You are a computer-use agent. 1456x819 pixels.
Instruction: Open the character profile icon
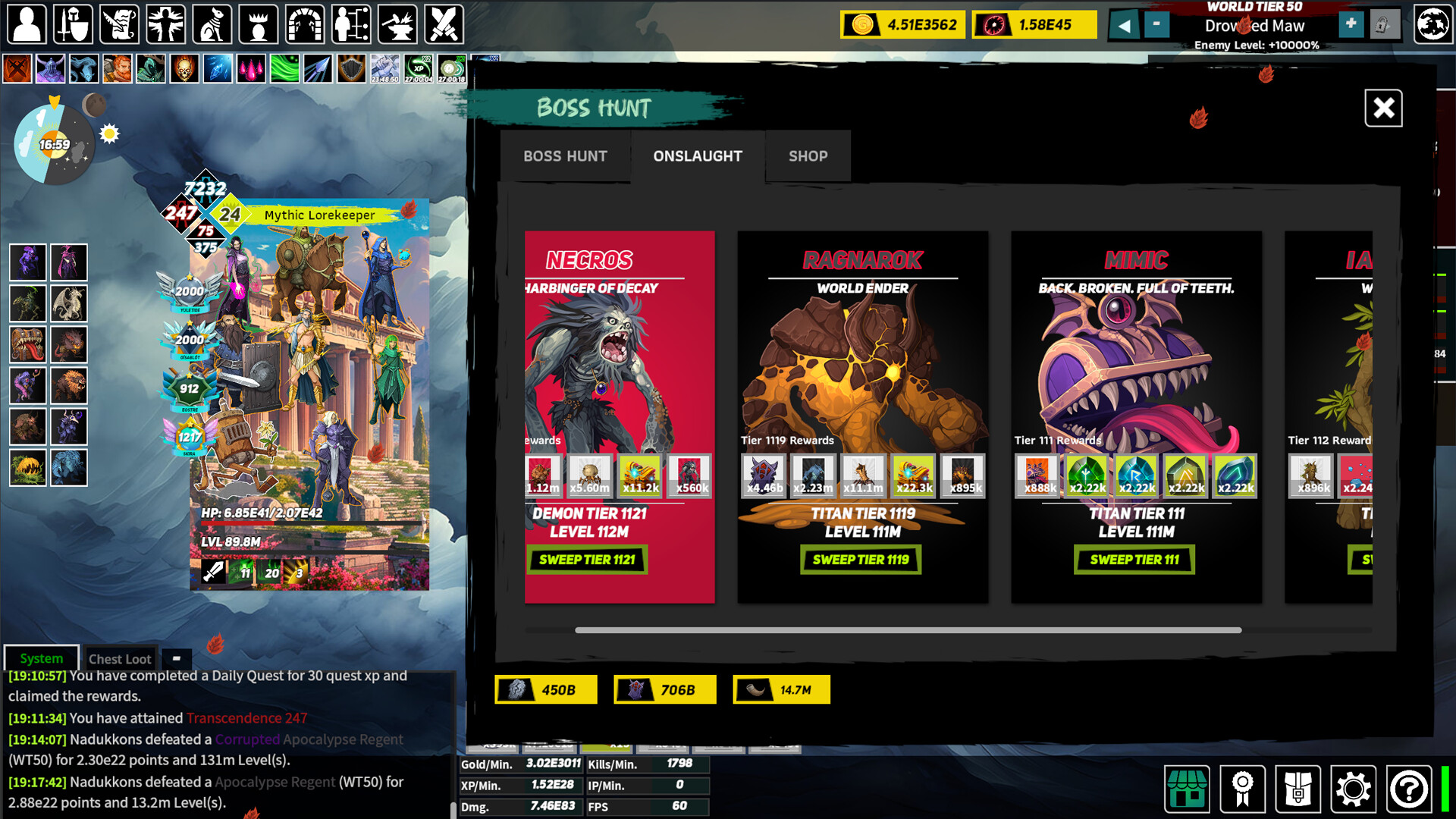(27, 24)
